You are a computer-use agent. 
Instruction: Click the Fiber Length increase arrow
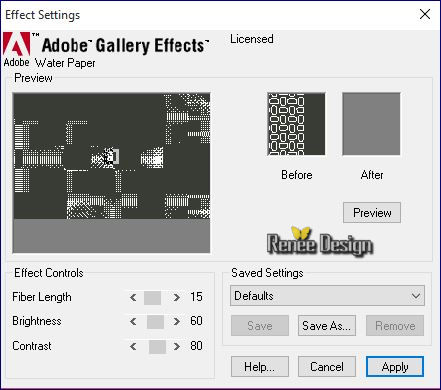[177, 297]
